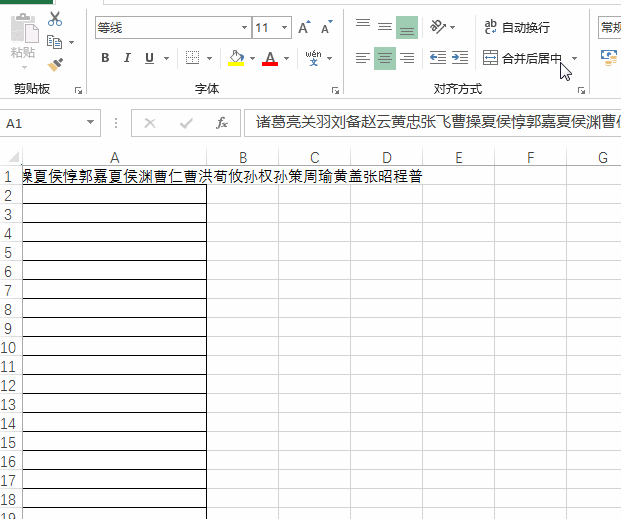This screenshot has height=519, width=621.
Task: Click the Copy icon
Action: click(x=54, y=42)
